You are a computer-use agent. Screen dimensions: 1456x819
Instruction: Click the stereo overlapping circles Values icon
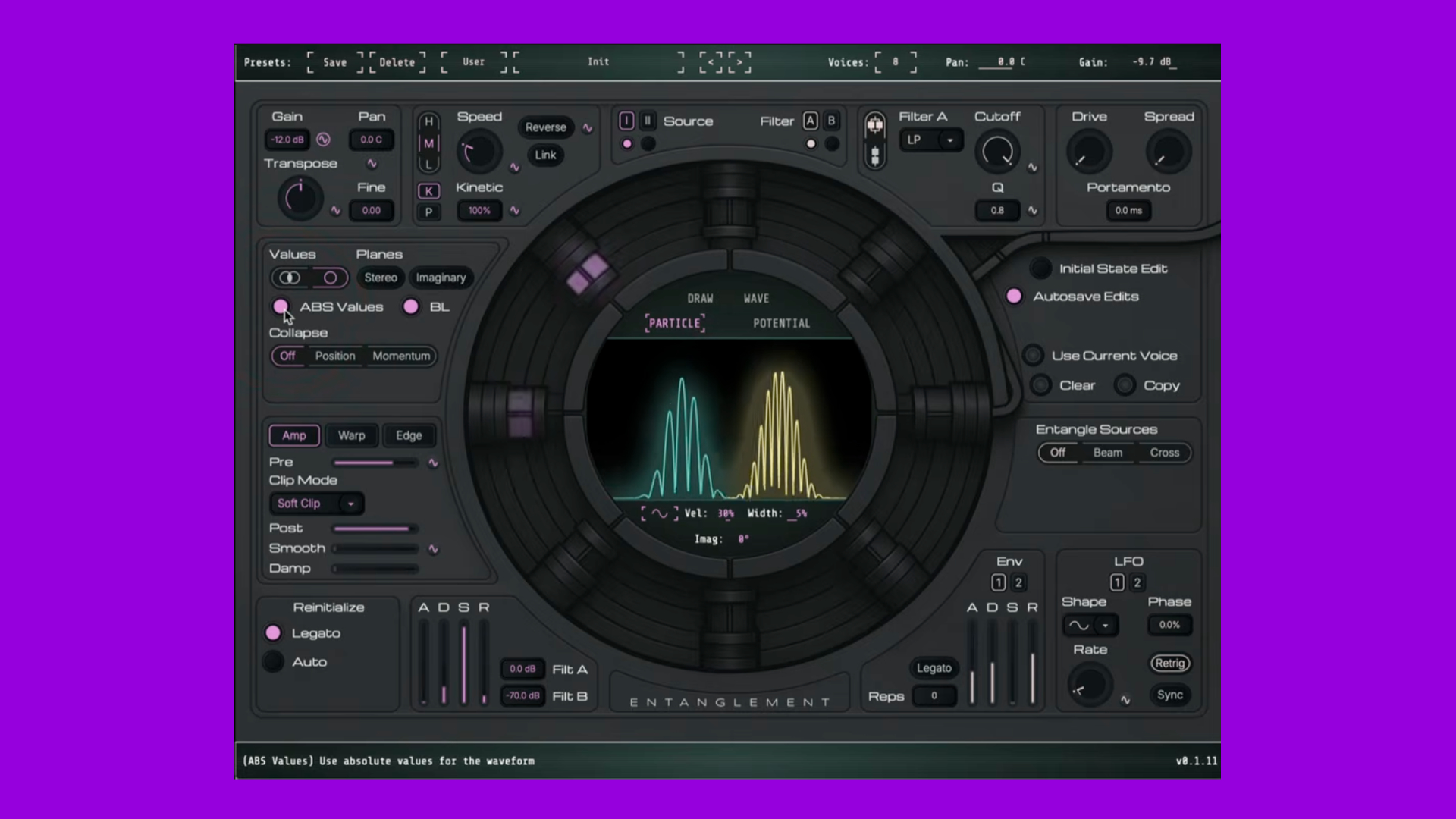click(290, 278)
